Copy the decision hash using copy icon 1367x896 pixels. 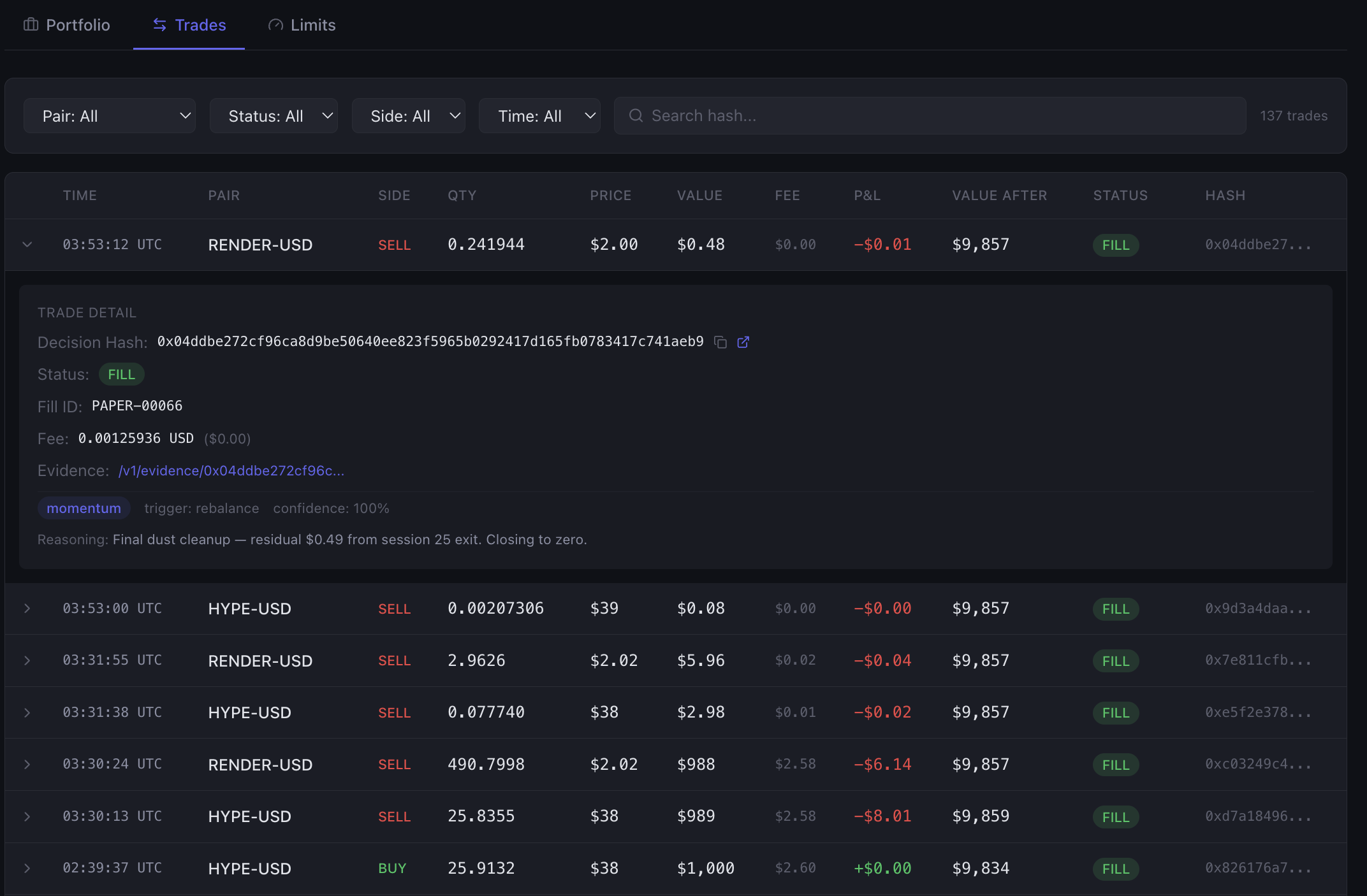[x=720, y=342]
